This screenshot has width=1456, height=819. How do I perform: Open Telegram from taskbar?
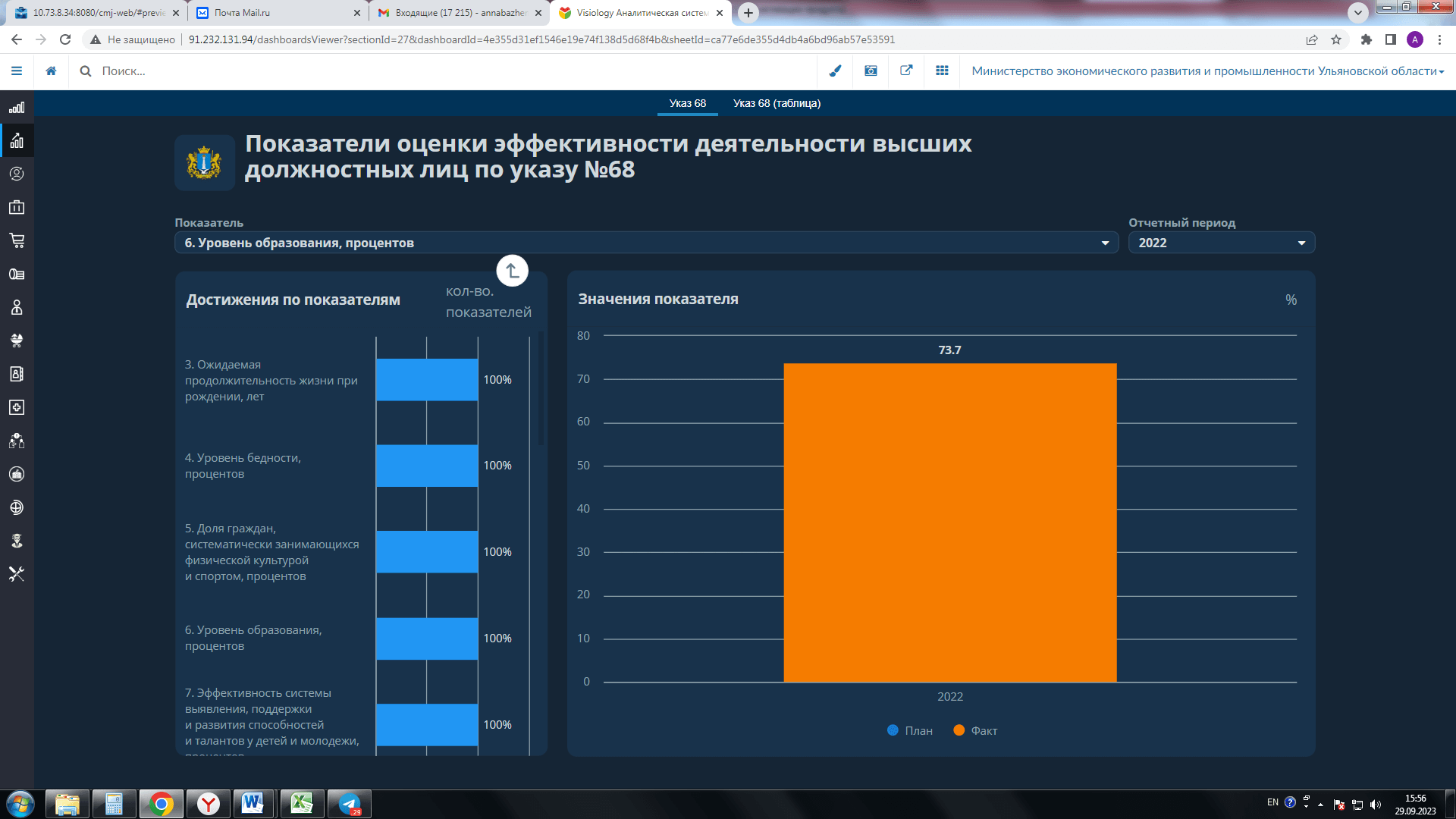click(x=349, y=803)
